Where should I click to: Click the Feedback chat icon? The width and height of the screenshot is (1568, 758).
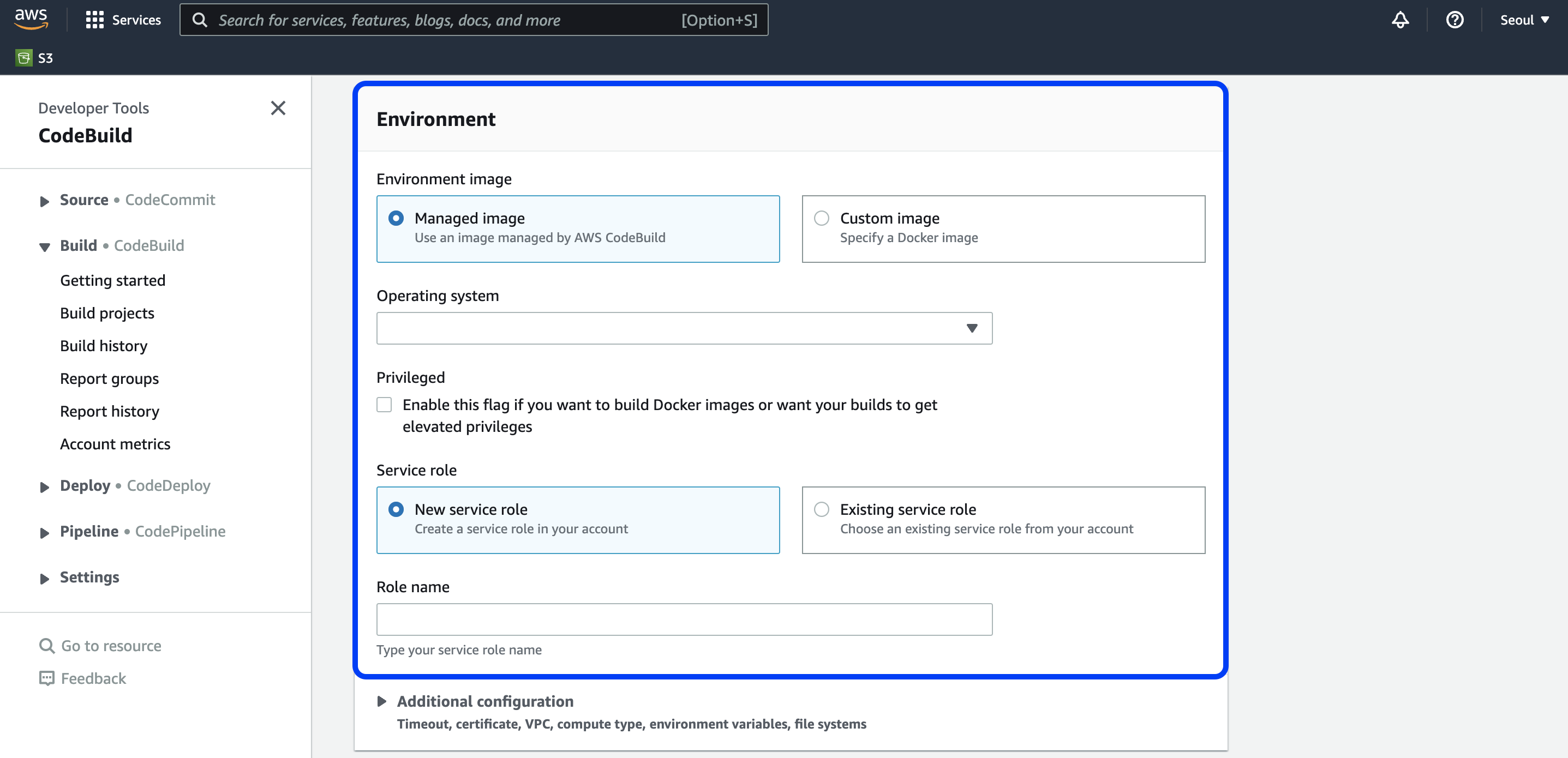46,678
